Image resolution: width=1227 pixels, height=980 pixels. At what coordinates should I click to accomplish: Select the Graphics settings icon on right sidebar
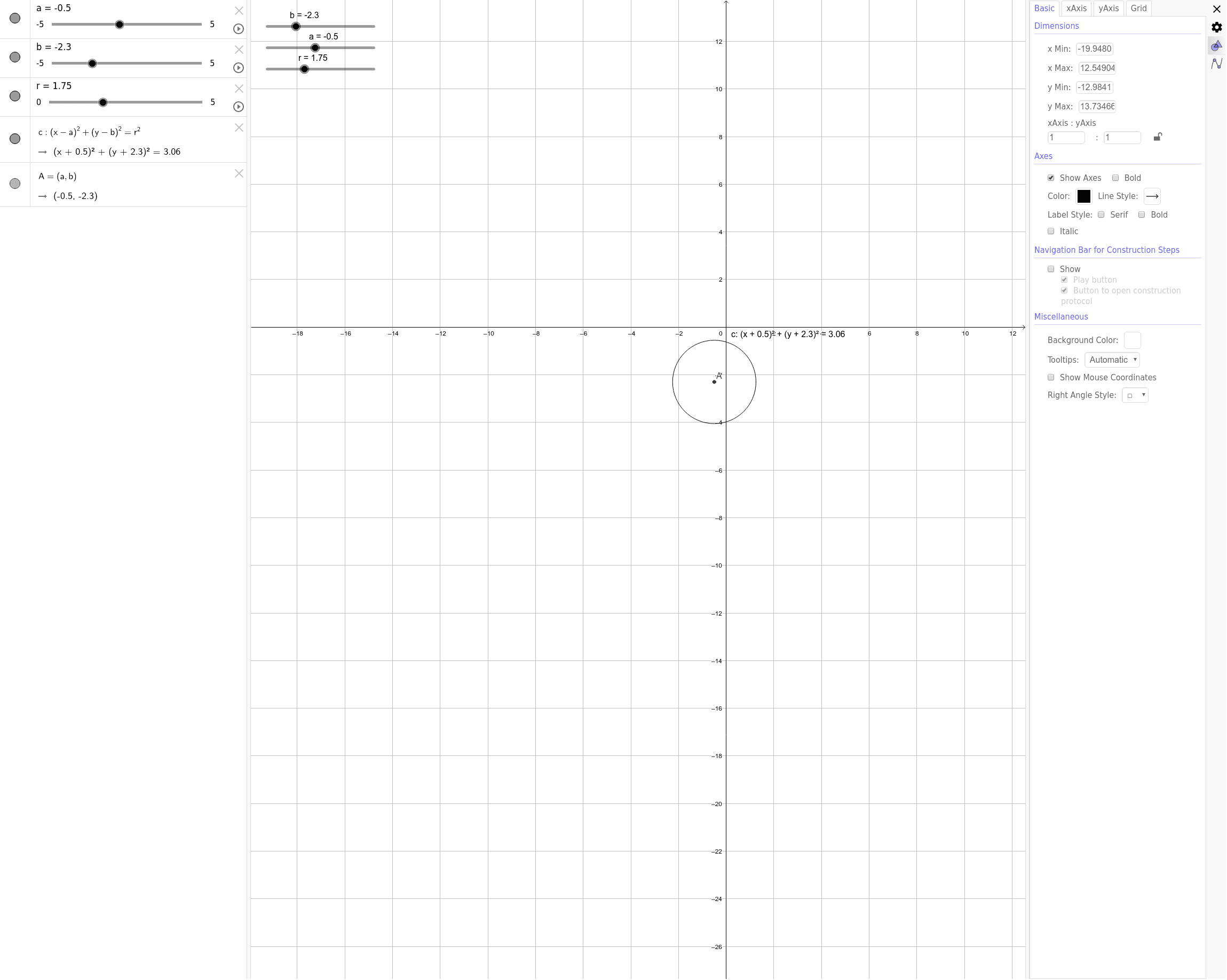[x=1217, y=46]
